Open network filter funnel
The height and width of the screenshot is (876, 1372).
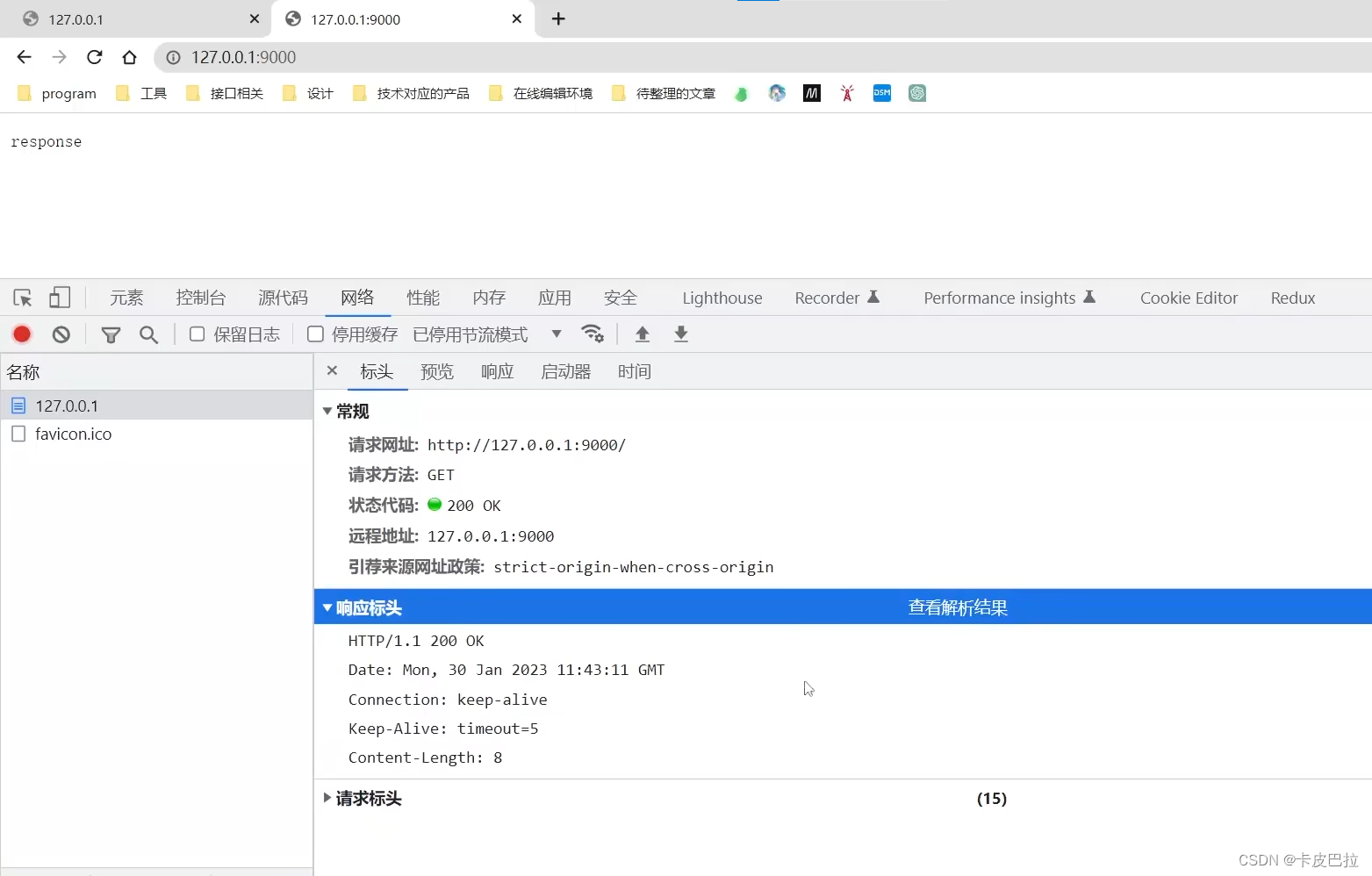[111, 334]
